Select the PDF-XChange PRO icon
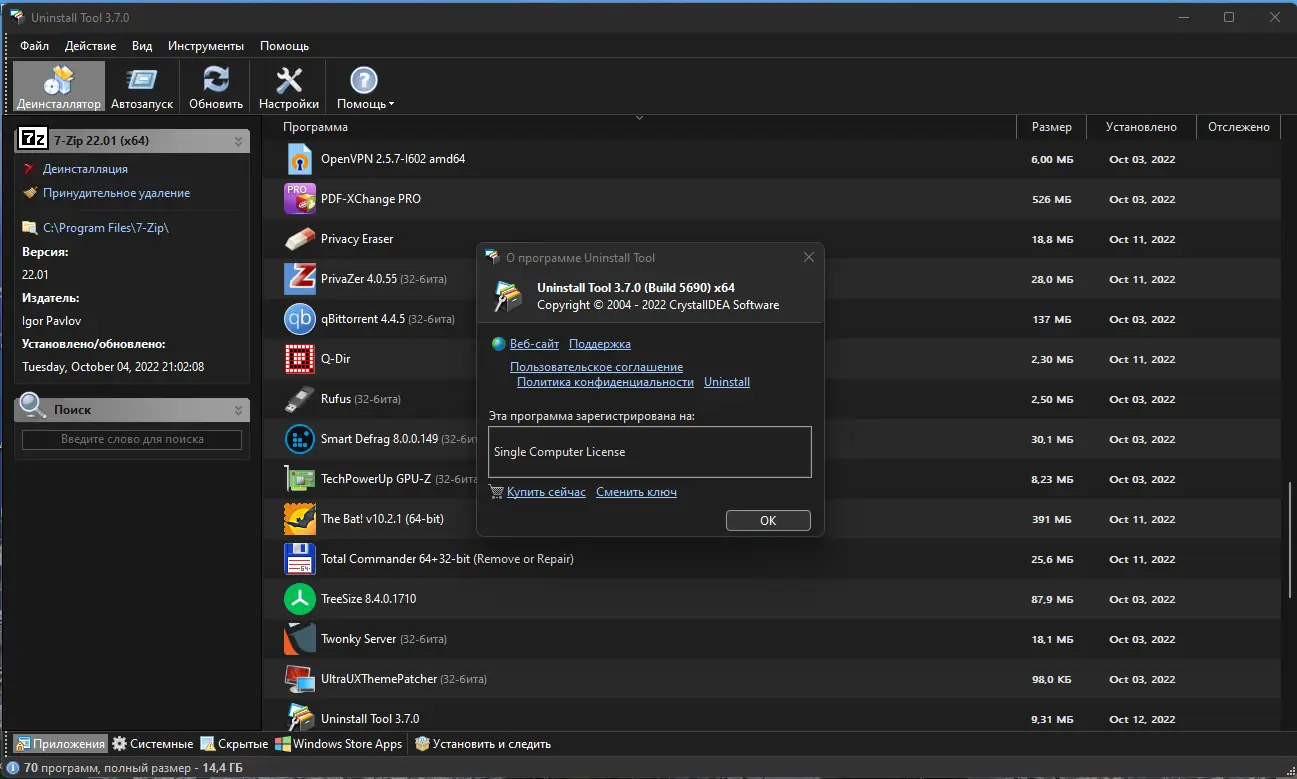Image resolution: width=1297 pixels, height=779 pixels. pyautogui.click(x=300, y=199)
